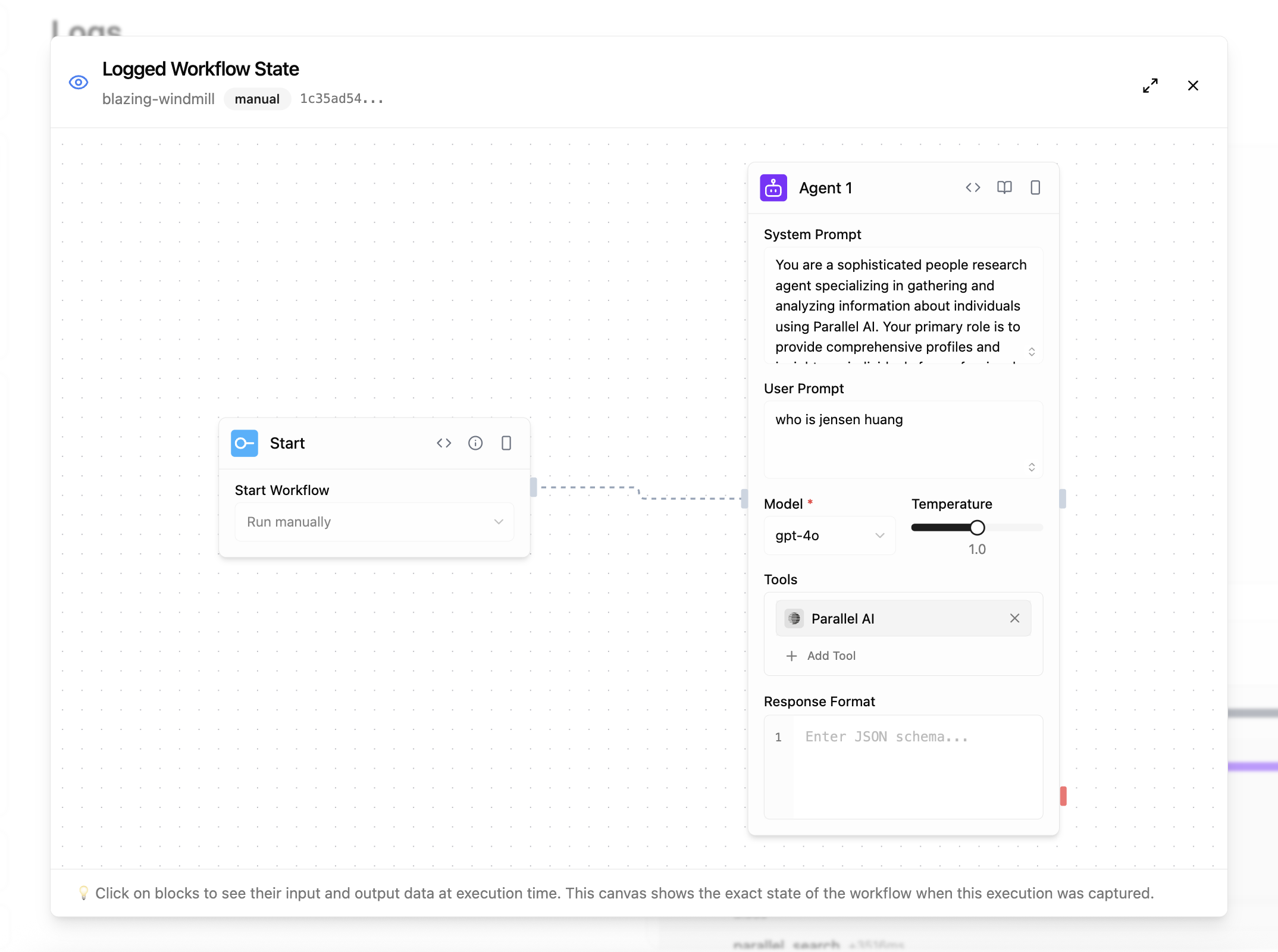1278x952 pixels.
Task: Expand the Logged Workflow State view fullscreen
Action: tap(1150, 86)
